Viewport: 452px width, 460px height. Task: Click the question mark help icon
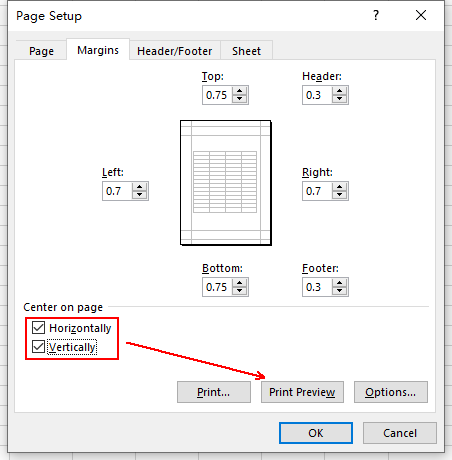click(376, 15)
